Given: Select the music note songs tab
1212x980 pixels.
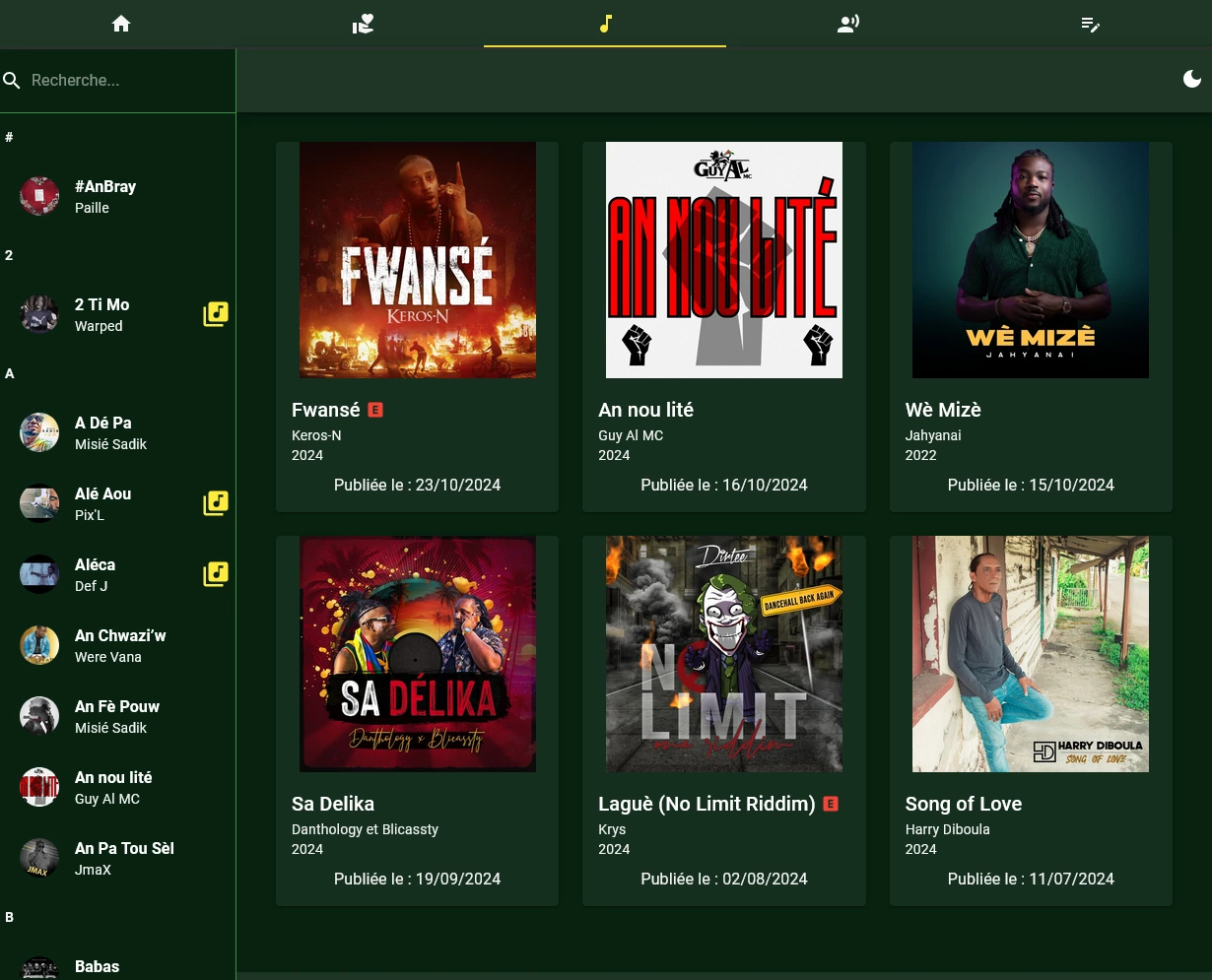Looking at the screenshot, I should [605, 24].
